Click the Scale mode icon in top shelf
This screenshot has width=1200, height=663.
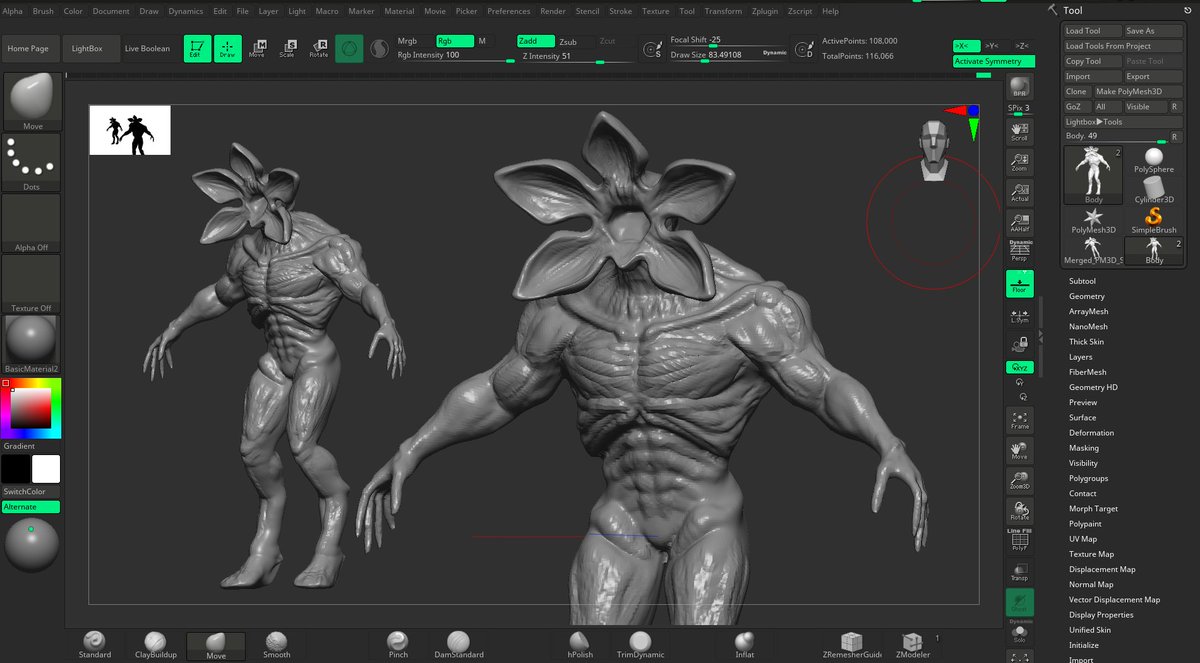point(288,48)
